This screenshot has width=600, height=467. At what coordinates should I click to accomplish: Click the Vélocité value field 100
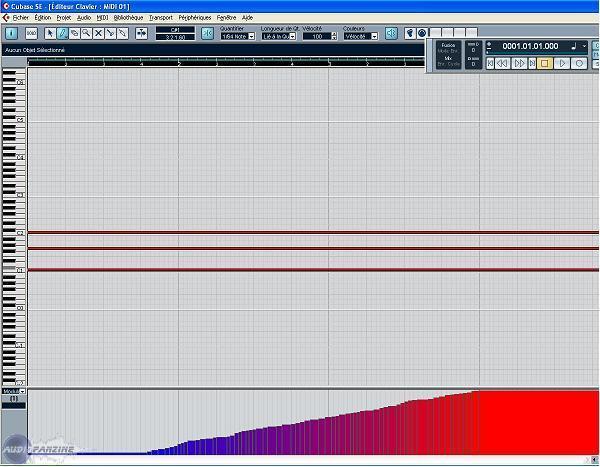pos(317,36)
